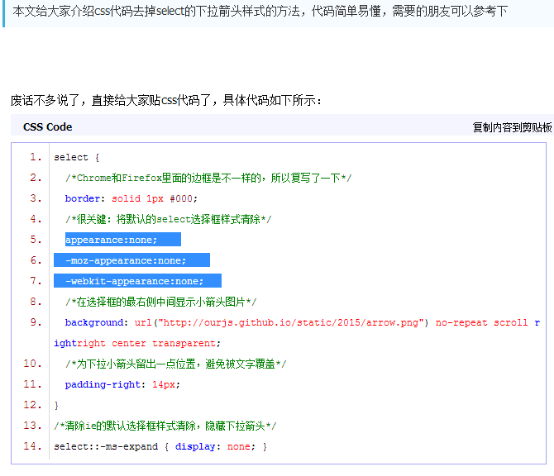Viewport: 554px width, 476px height.
Task: Click the comment about Chrome和Firefox borders
Action: pos(208,178)
